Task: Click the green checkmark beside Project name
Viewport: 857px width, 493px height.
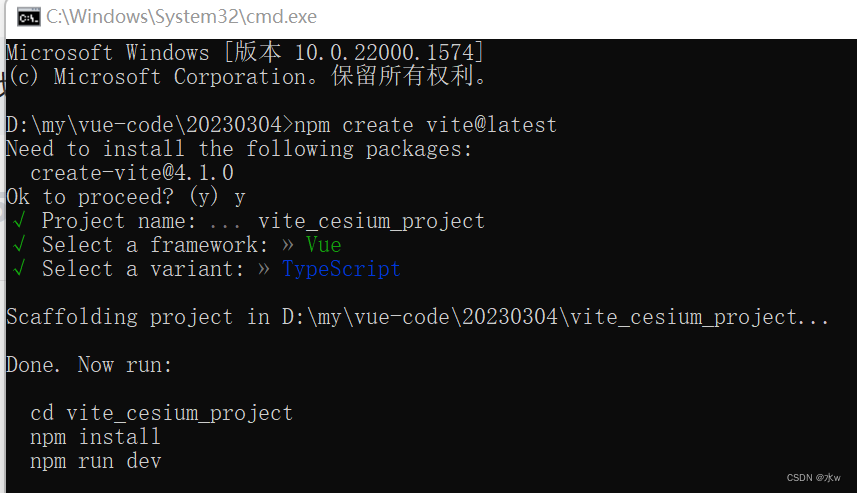Action: pyautogui.click(x=19, y=221)
